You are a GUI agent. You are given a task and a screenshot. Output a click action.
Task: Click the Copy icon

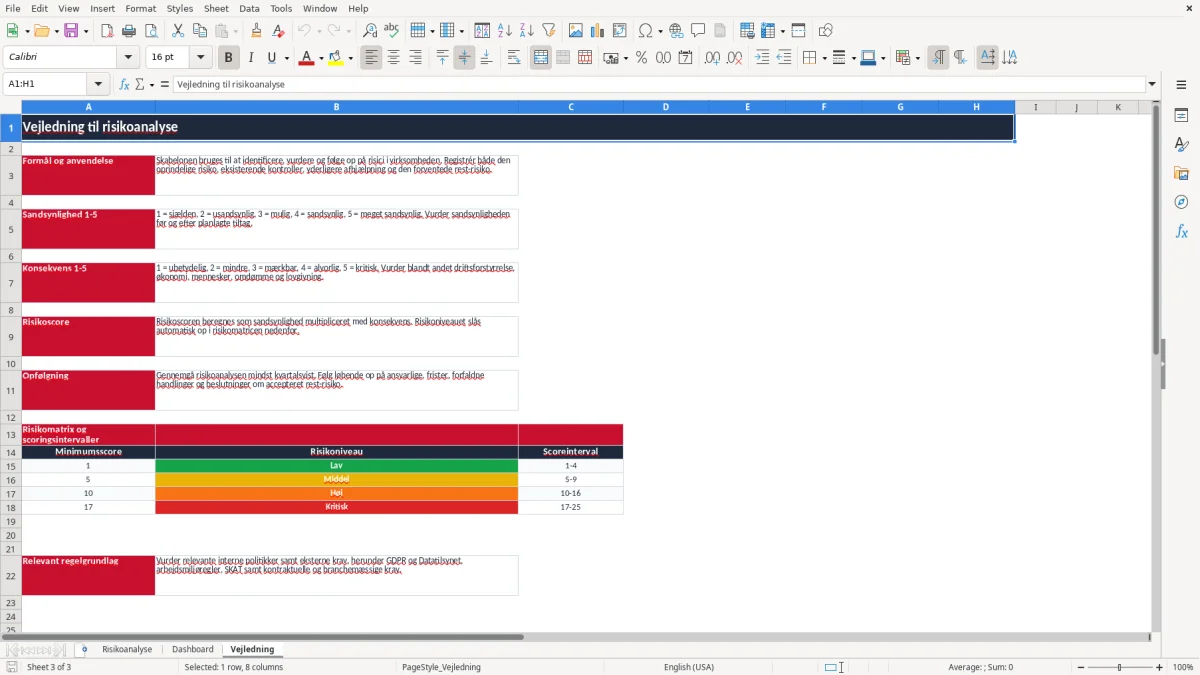[x=198, y=31]
